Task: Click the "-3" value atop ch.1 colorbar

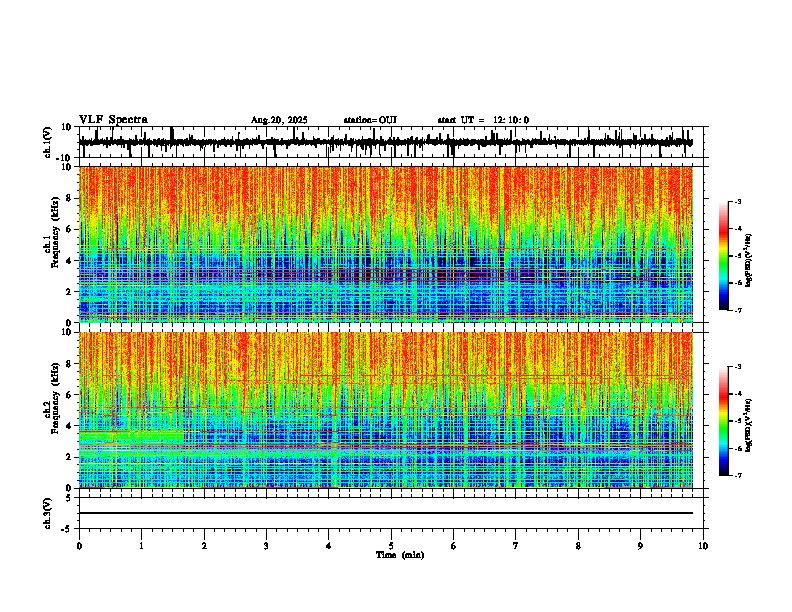Action: (x=738, y=201)
